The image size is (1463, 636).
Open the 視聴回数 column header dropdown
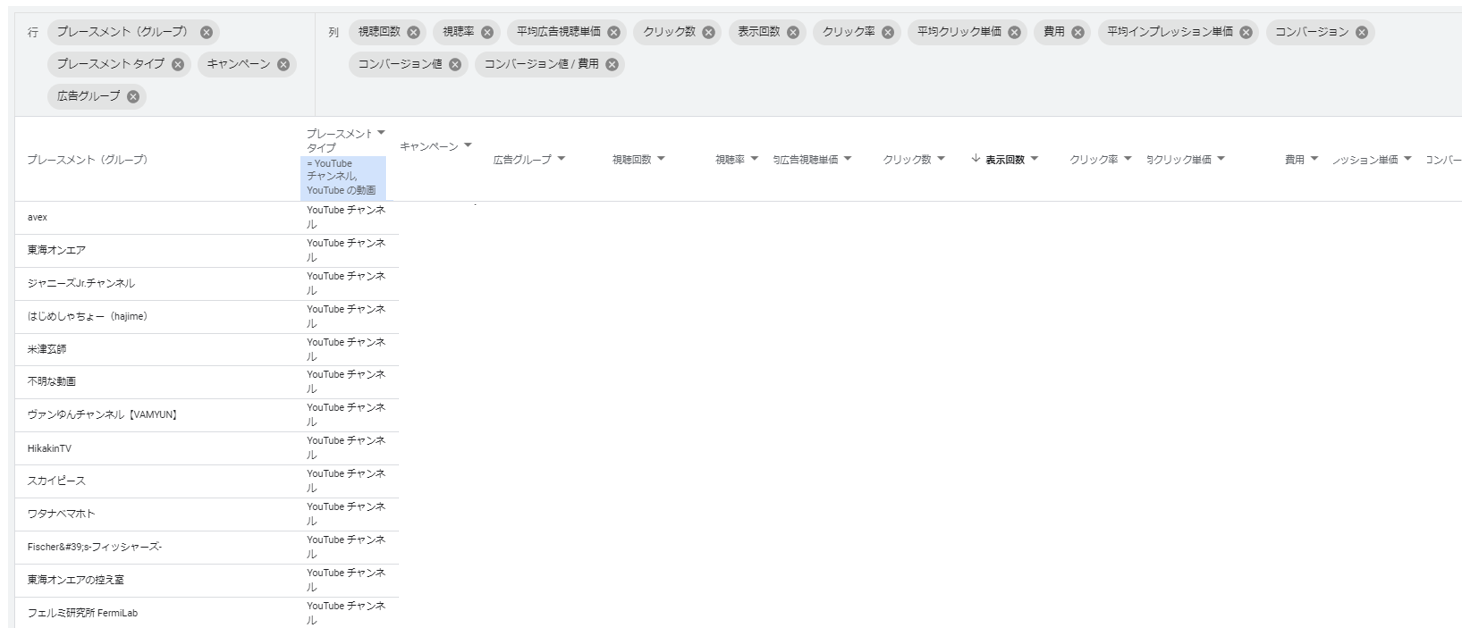pyautogui.click(x=661, y=159)
